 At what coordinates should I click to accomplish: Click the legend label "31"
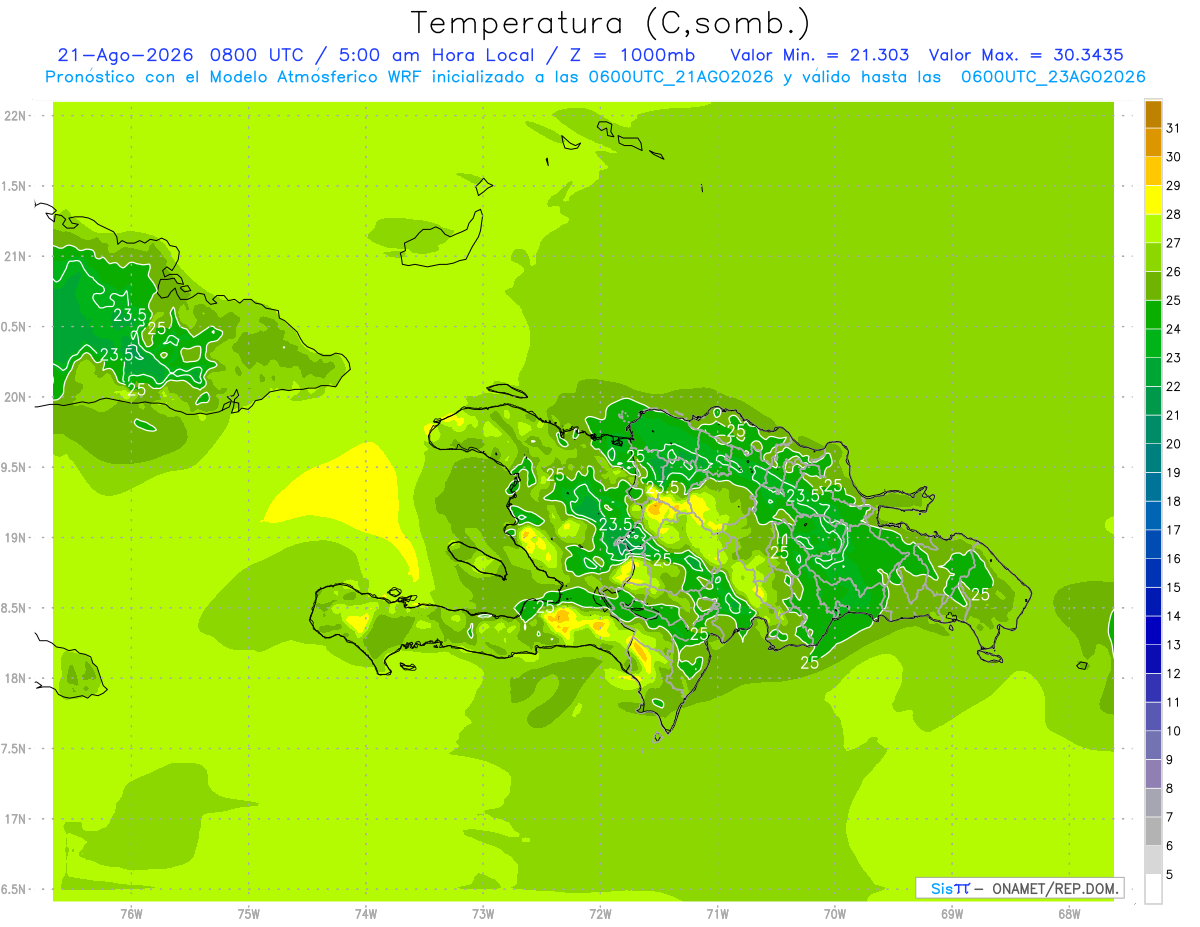click(x=1174, y=128)
